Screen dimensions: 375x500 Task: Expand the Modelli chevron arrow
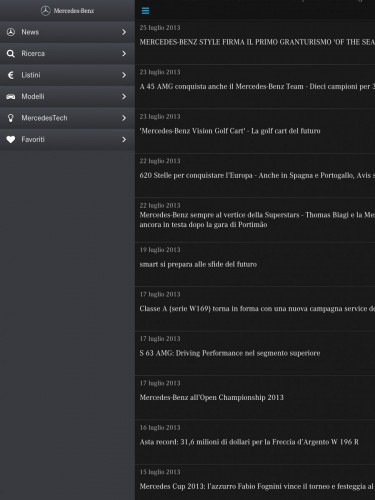[124, 96]
